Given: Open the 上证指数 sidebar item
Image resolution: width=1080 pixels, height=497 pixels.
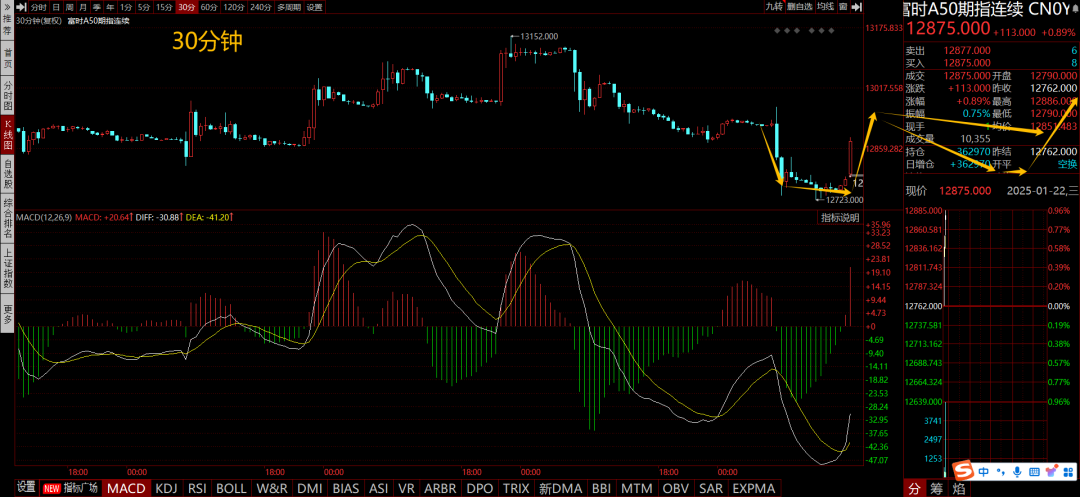Looking at the screenshot, I should click(8, 269).
